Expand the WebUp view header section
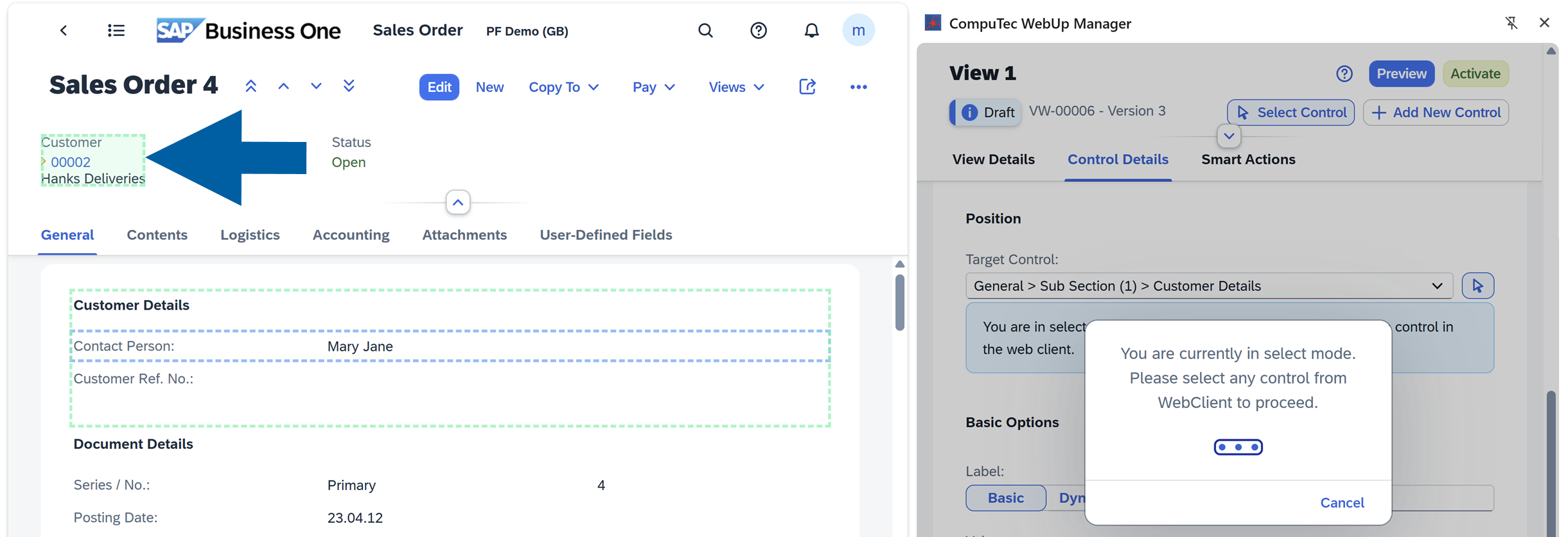 (1229, 136)
